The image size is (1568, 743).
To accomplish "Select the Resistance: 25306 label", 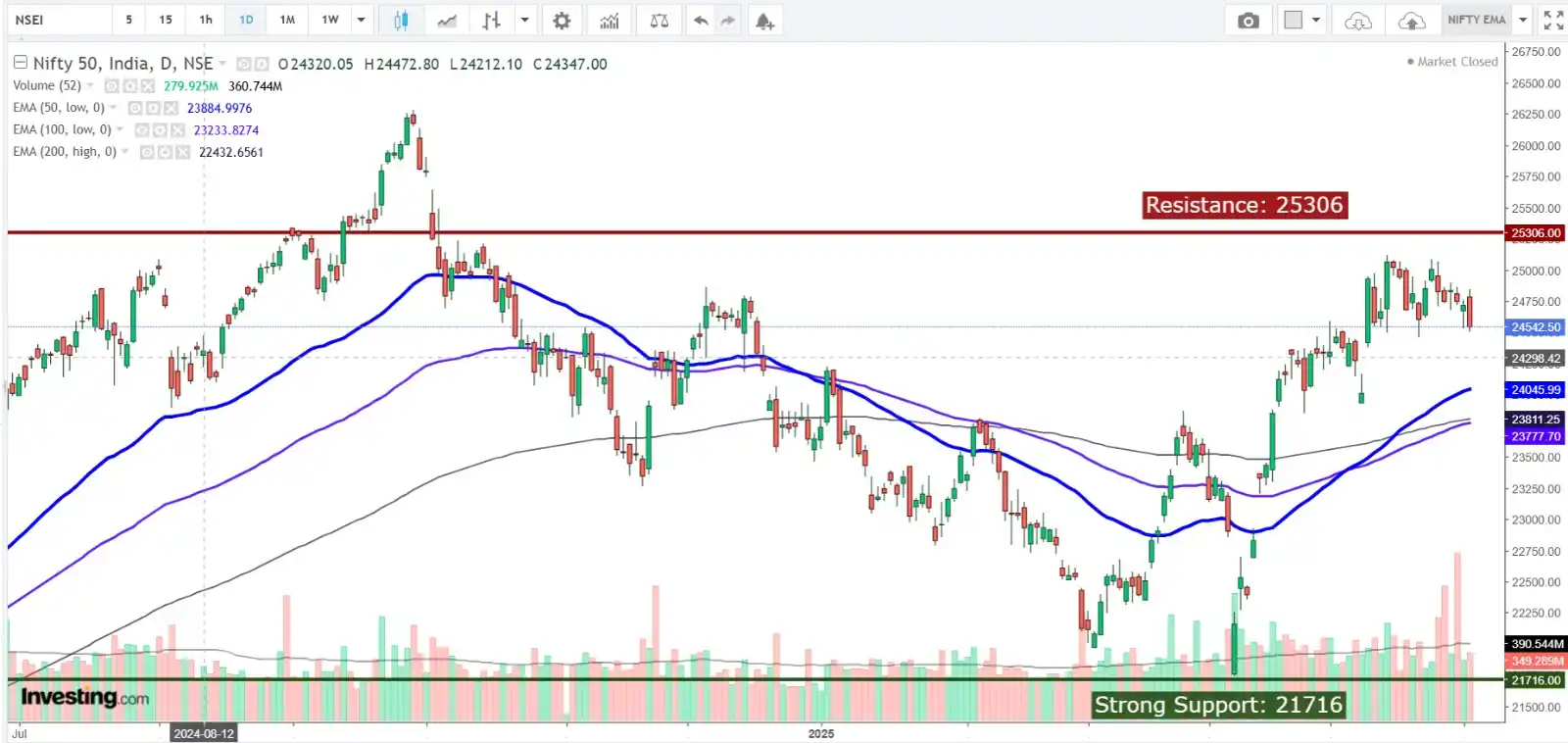I will pyautogui.click(x=1245, y=205).
